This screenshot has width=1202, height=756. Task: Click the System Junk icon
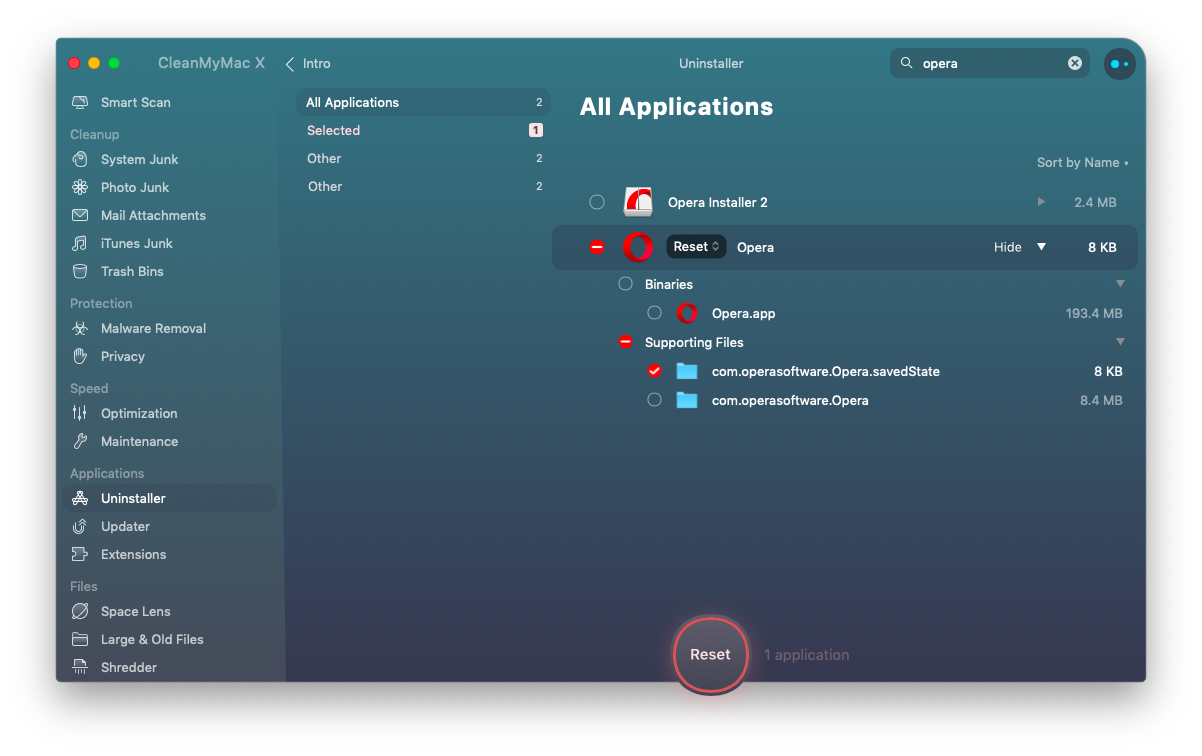click(80, 159)
